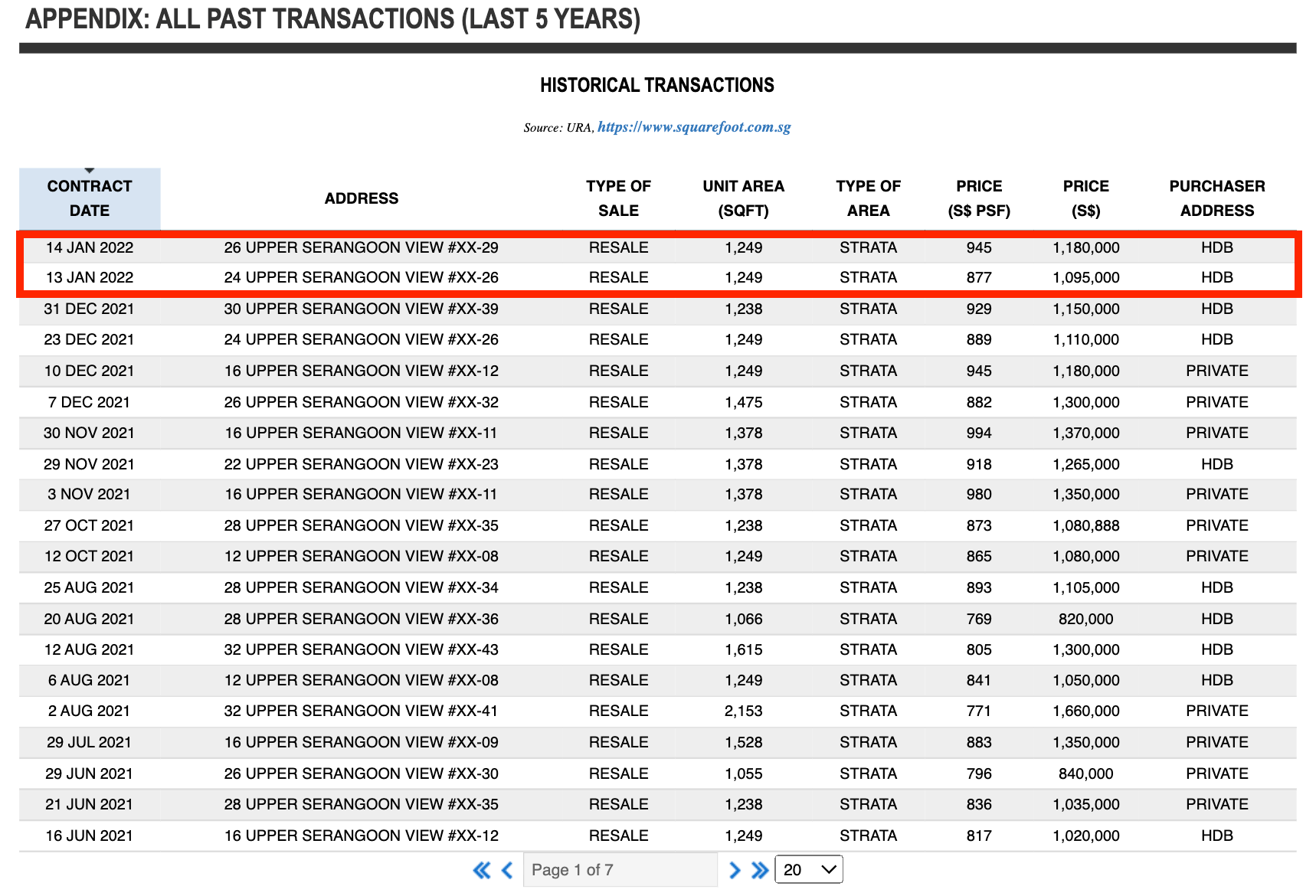
Task: Open the squarefoot.com.sg source link
Action: pyautogui.click(x=694, y=127)
